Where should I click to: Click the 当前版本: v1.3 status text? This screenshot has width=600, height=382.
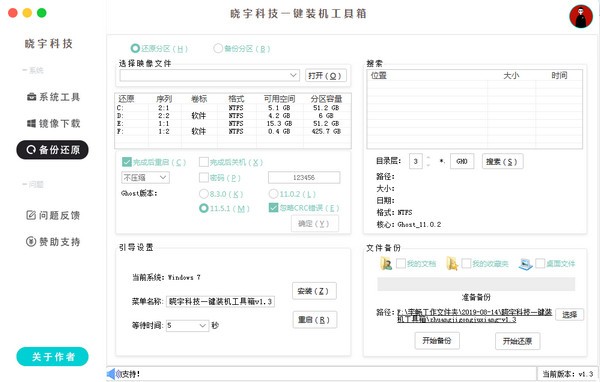(x=567, y=374)
